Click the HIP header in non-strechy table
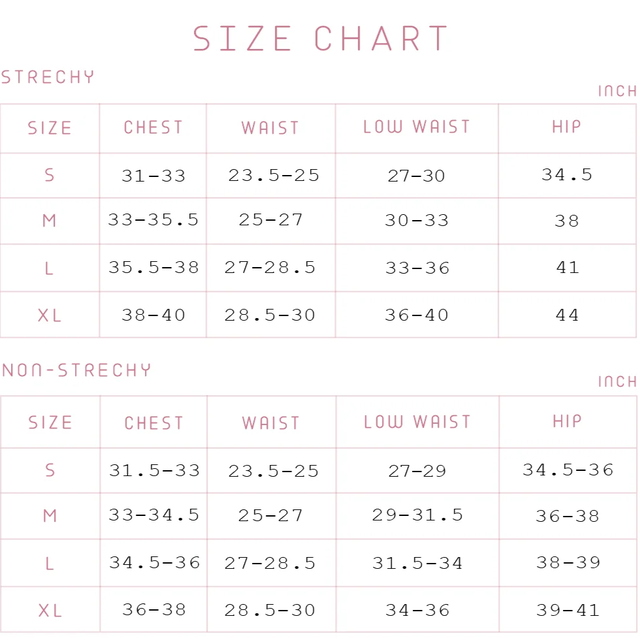This screenshot has height=640, width=640. point(567,421)
